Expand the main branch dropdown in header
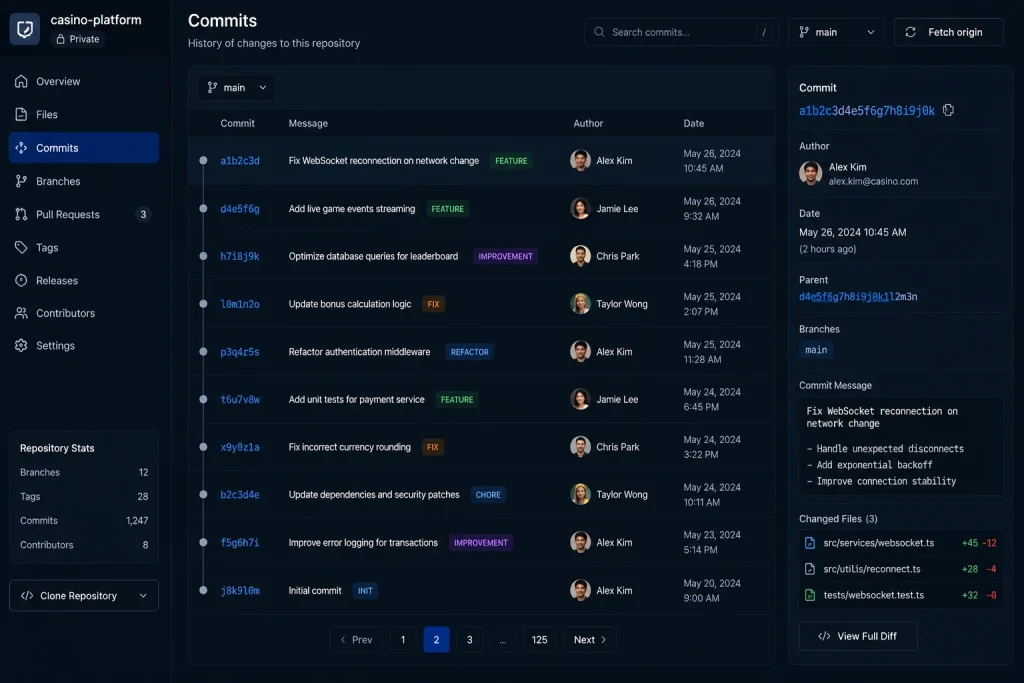 pos(837,32)
